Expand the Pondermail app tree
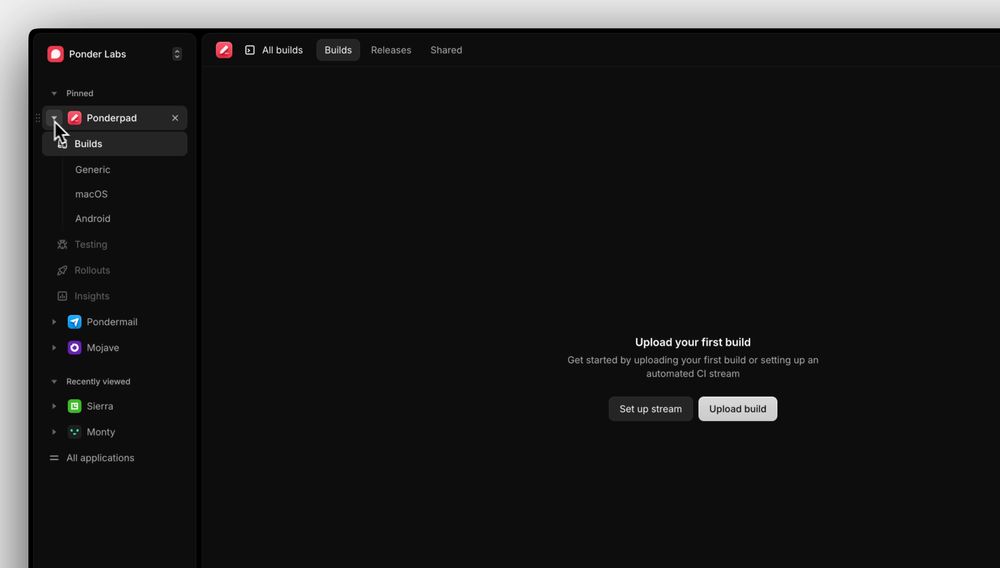 (54, 322)
